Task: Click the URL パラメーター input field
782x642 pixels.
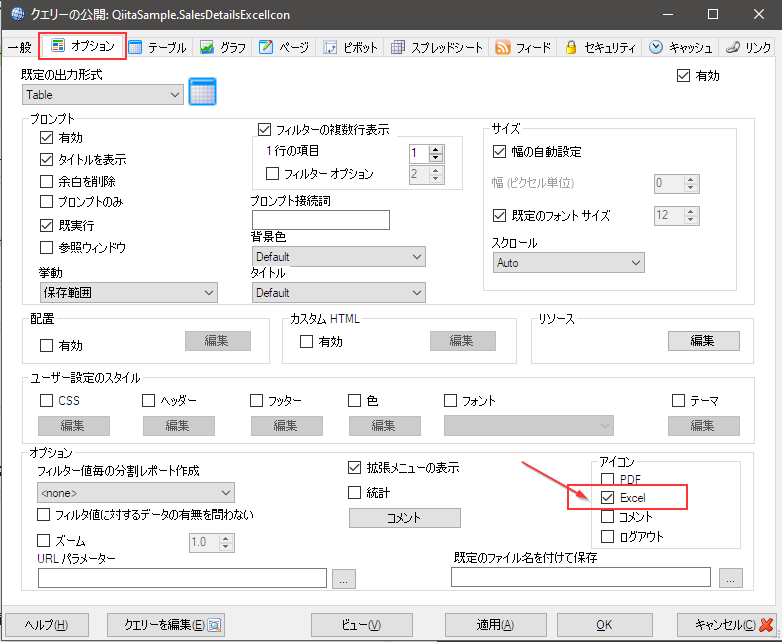Action: coord(182,578)
